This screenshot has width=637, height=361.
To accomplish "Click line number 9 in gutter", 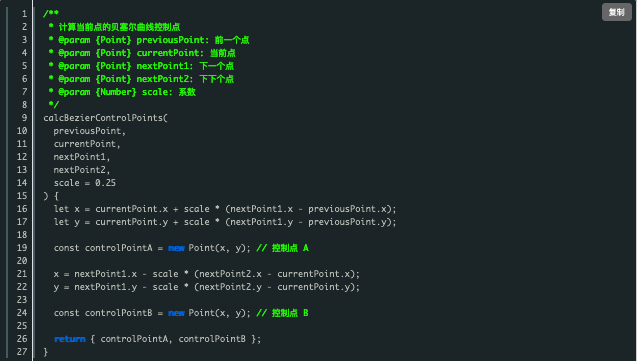I will coord(24,118).
